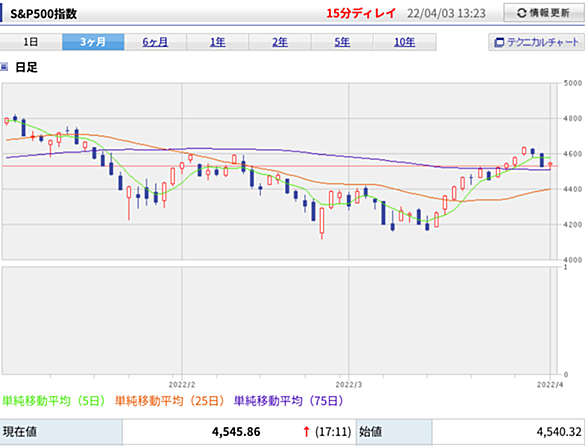This screenshot has height=446, width=586.
Task: Switch to the 5年 period tab
Action: point(342,42)
